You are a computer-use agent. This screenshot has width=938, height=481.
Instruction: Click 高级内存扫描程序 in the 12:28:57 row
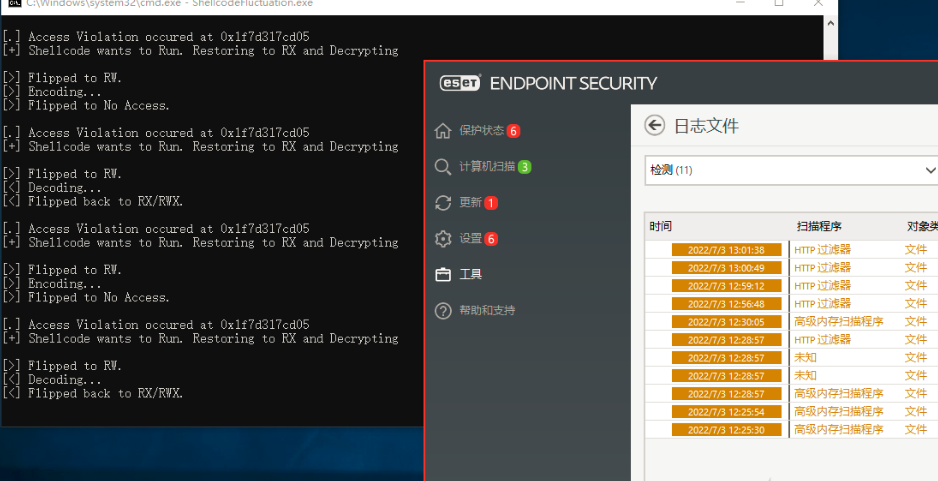[x=839, y=393]
